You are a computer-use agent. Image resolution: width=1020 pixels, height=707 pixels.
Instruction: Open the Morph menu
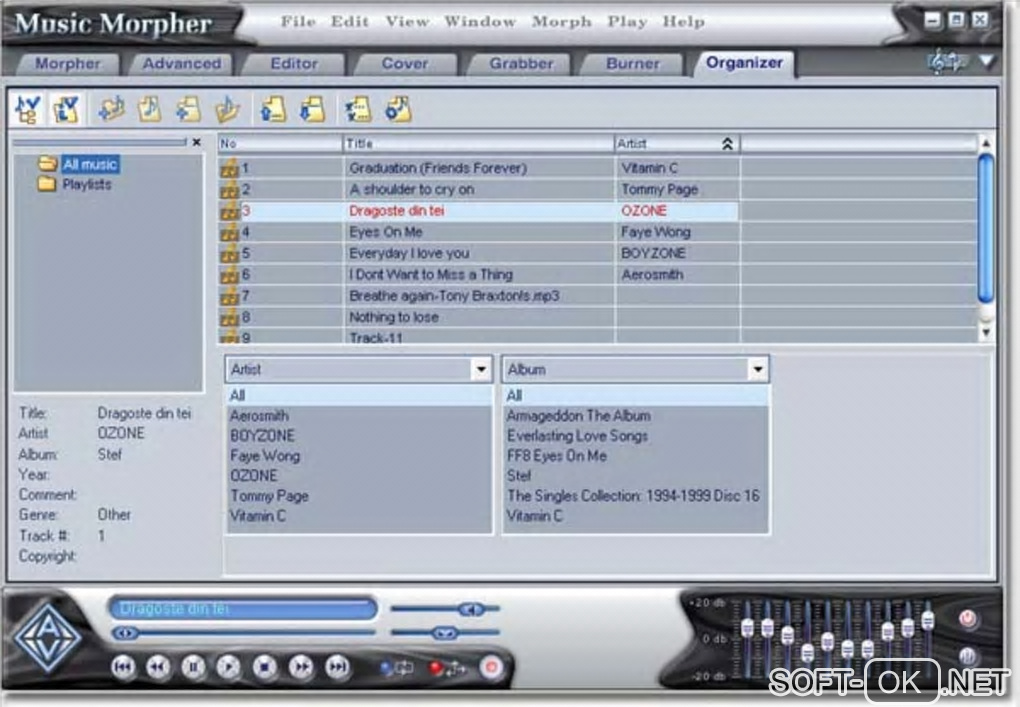(x=561, y=21)
